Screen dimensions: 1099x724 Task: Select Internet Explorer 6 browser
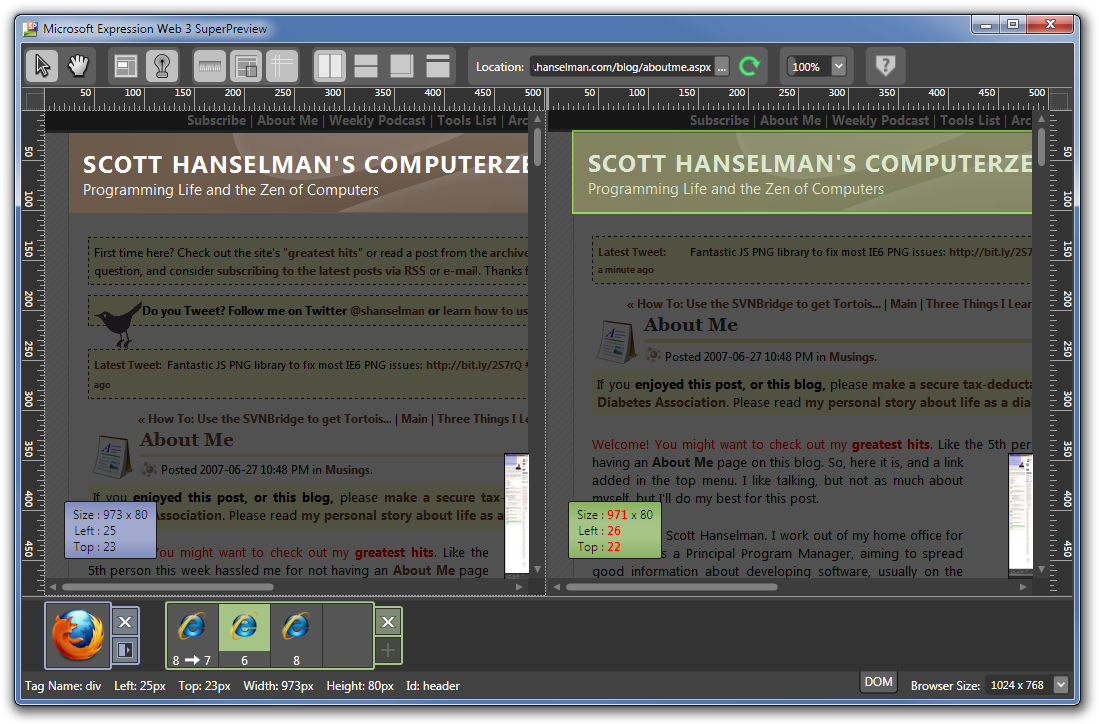[244, 636]
